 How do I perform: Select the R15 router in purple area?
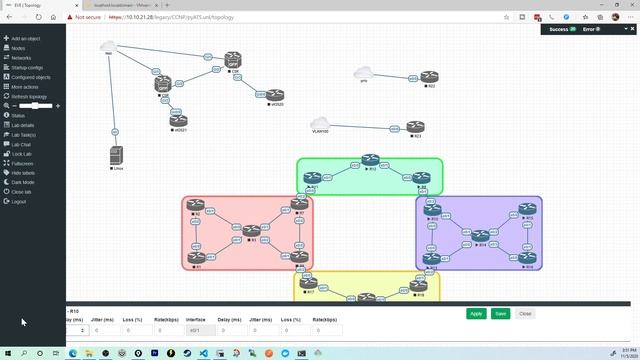[x=527, y=209]
